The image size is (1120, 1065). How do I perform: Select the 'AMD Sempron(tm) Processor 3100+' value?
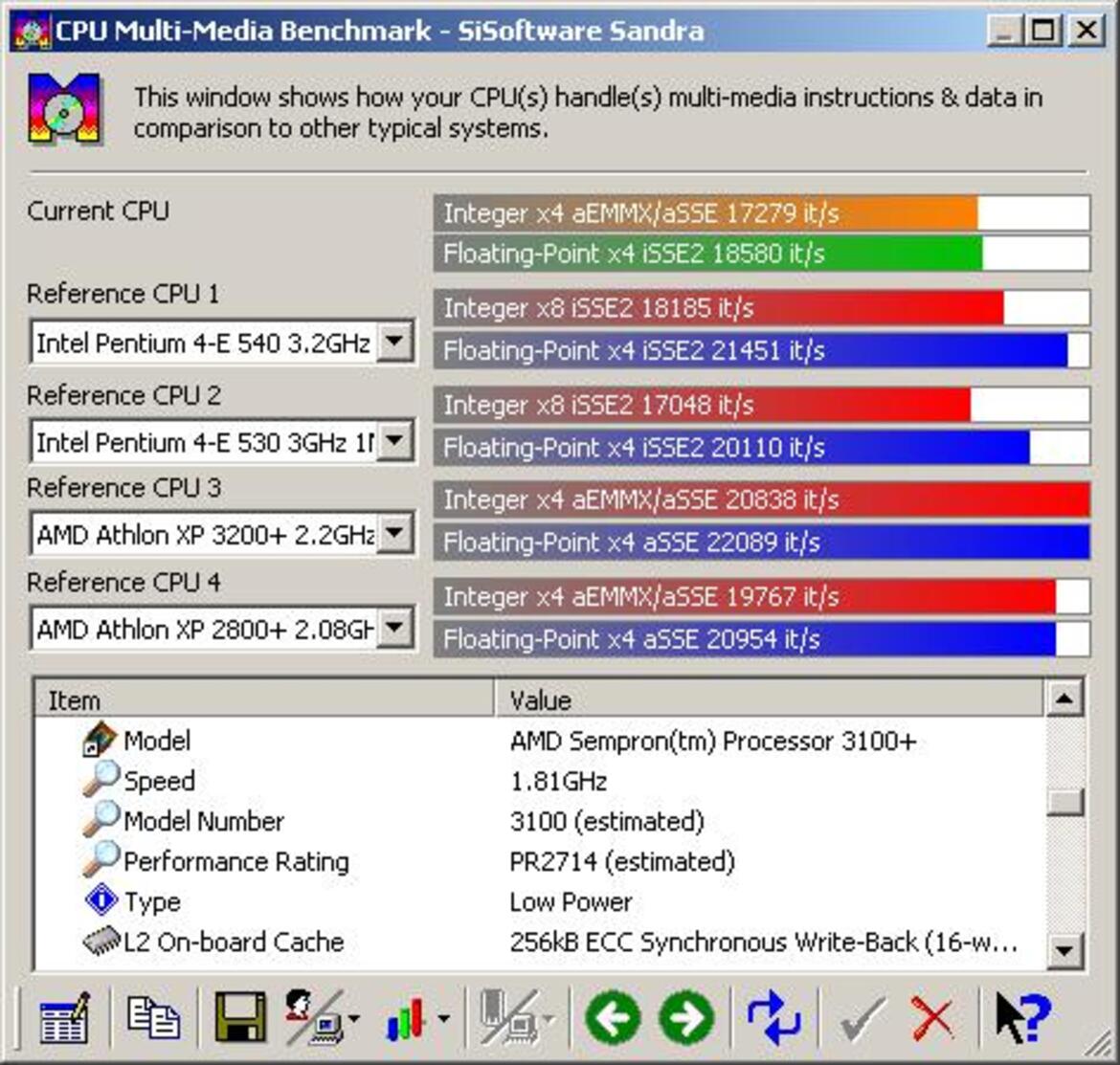tap(713, 741)
